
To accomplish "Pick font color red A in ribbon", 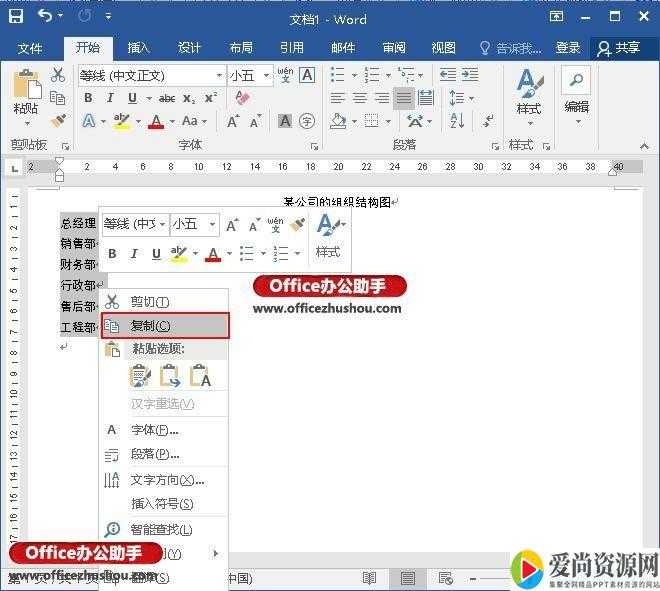I will 156,122.
